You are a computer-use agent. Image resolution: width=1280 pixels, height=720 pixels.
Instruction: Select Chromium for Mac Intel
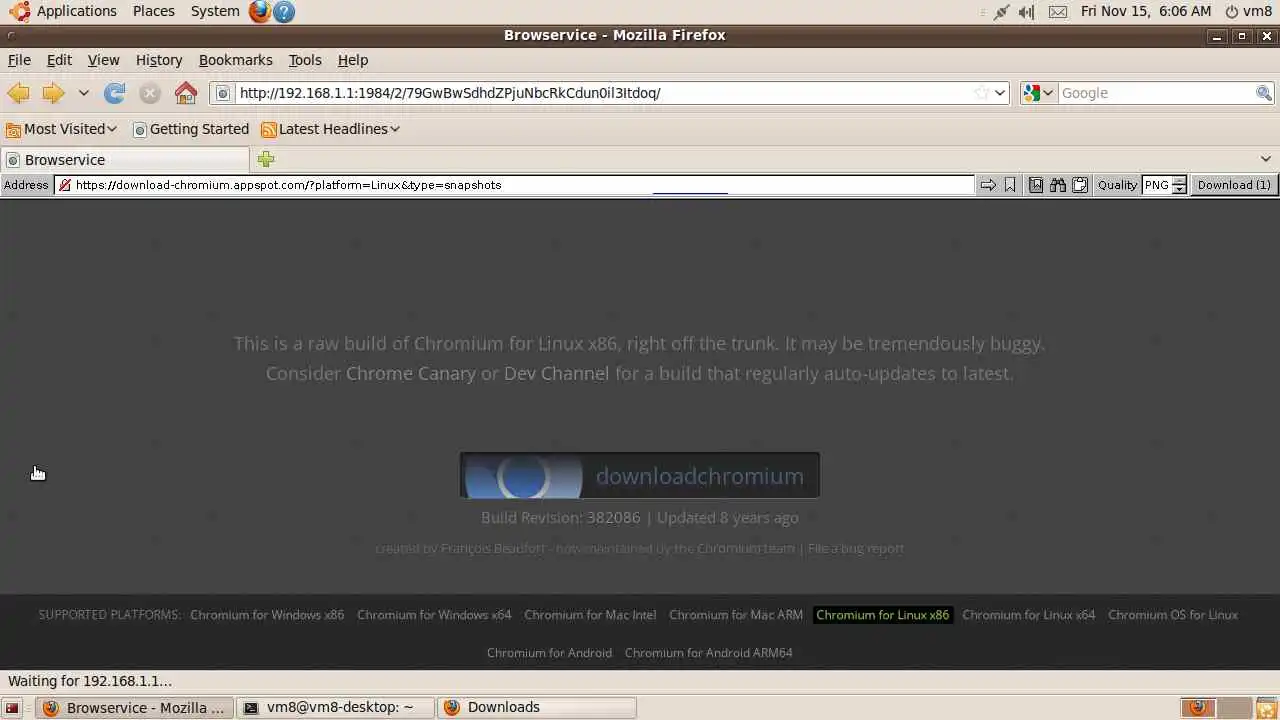pyautogui.click(x=590, y=615)
